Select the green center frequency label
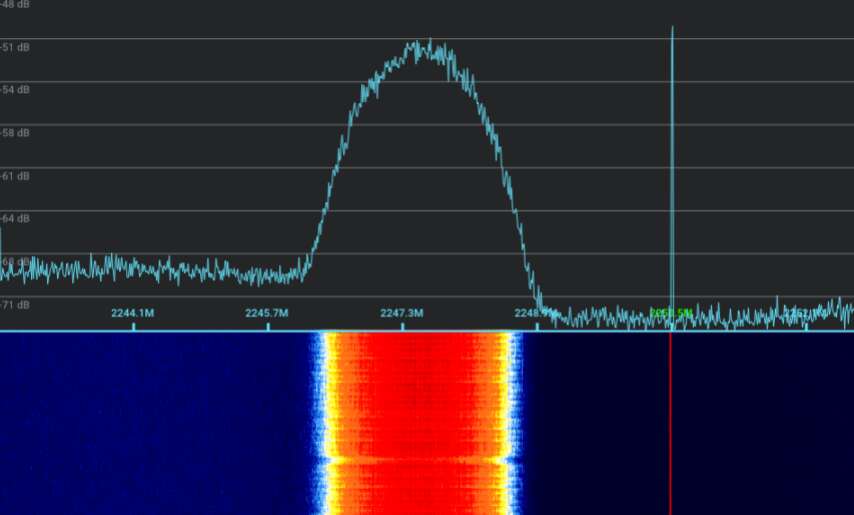The image size is (854, 515). 670,313
